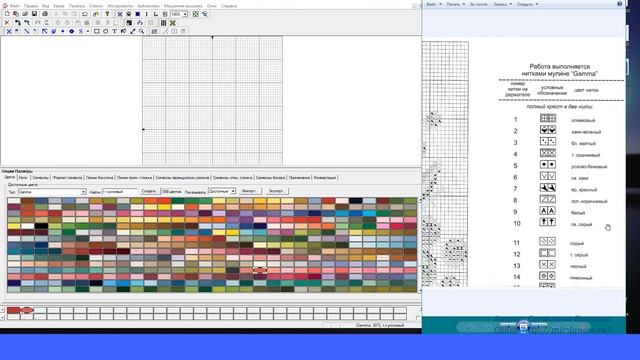Open the Справка menu

click(229, 6)
